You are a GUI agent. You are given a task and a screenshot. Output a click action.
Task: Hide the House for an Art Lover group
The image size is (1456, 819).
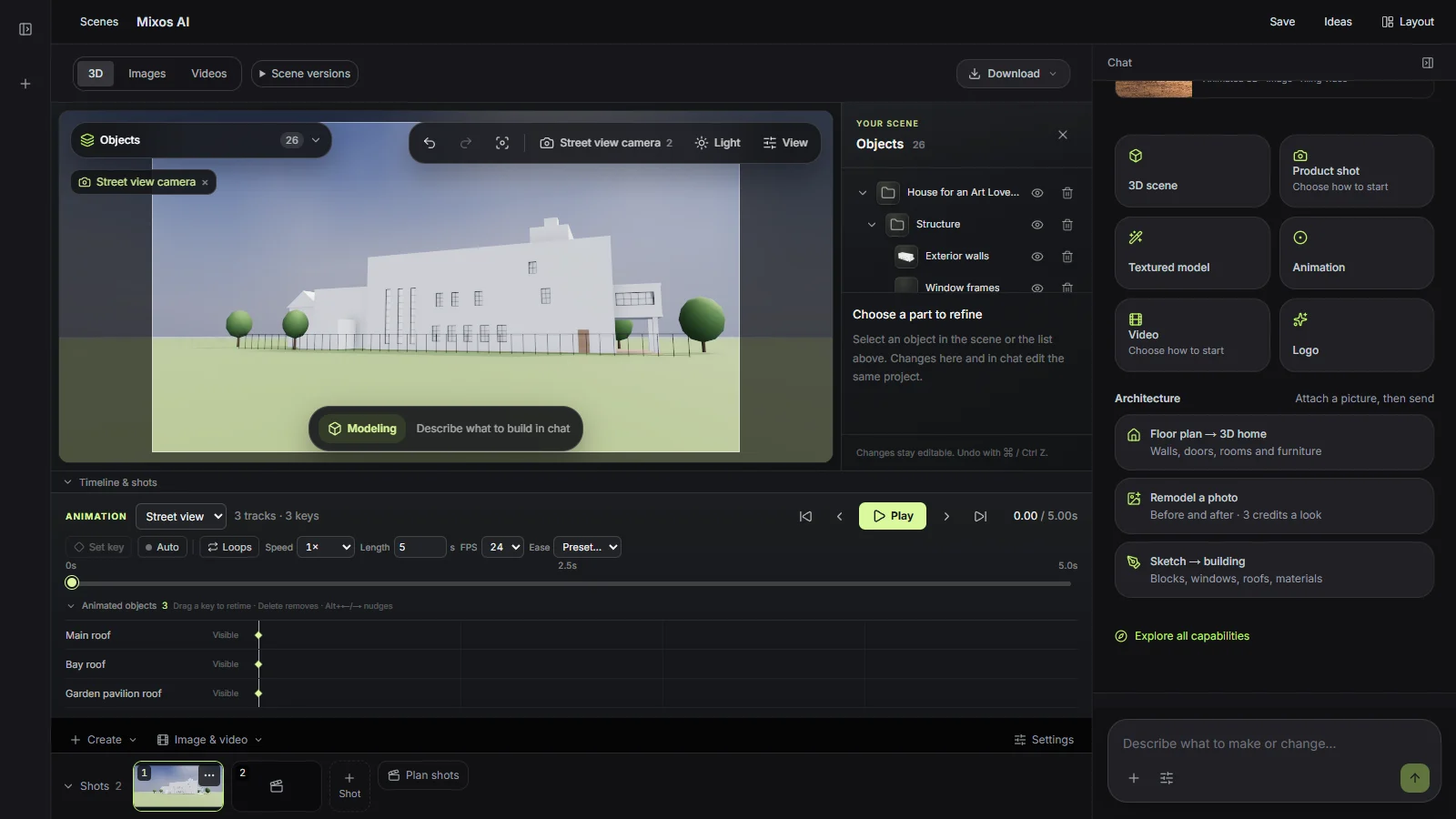click(1036, 193)
